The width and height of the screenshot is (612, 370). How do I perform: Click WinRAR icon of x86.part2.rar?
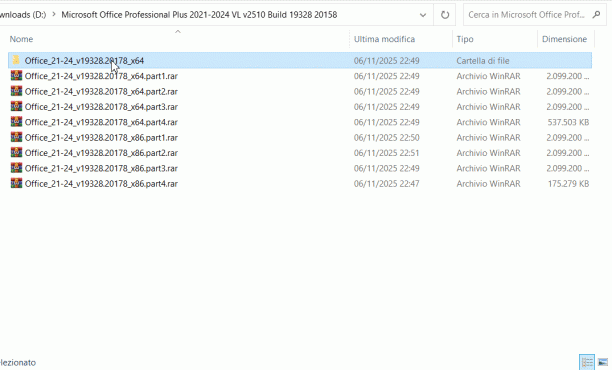[x=16, y=152]
